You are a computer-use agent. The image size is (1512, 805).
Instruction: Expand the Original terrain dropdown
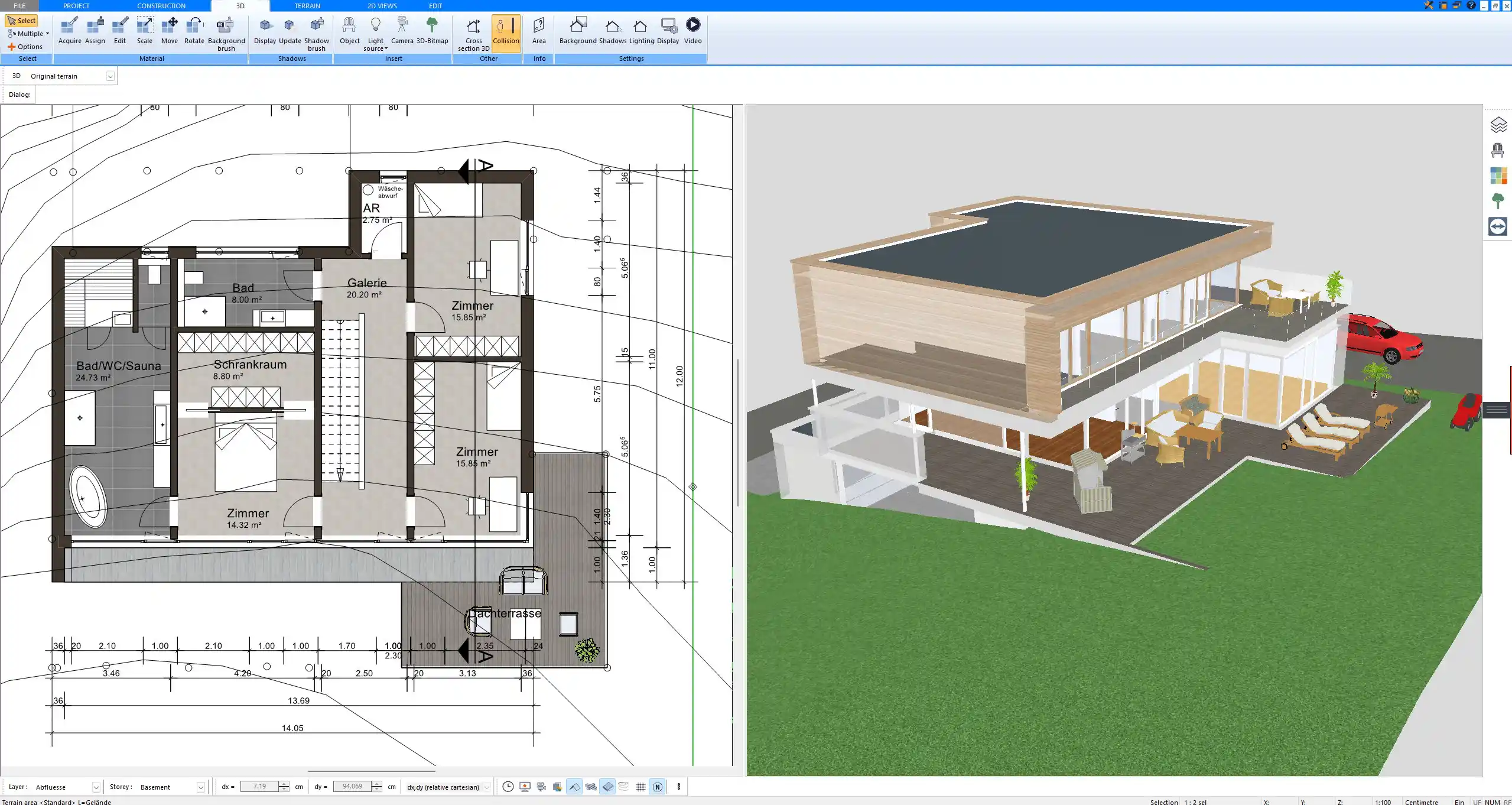[x=110, y=76]
